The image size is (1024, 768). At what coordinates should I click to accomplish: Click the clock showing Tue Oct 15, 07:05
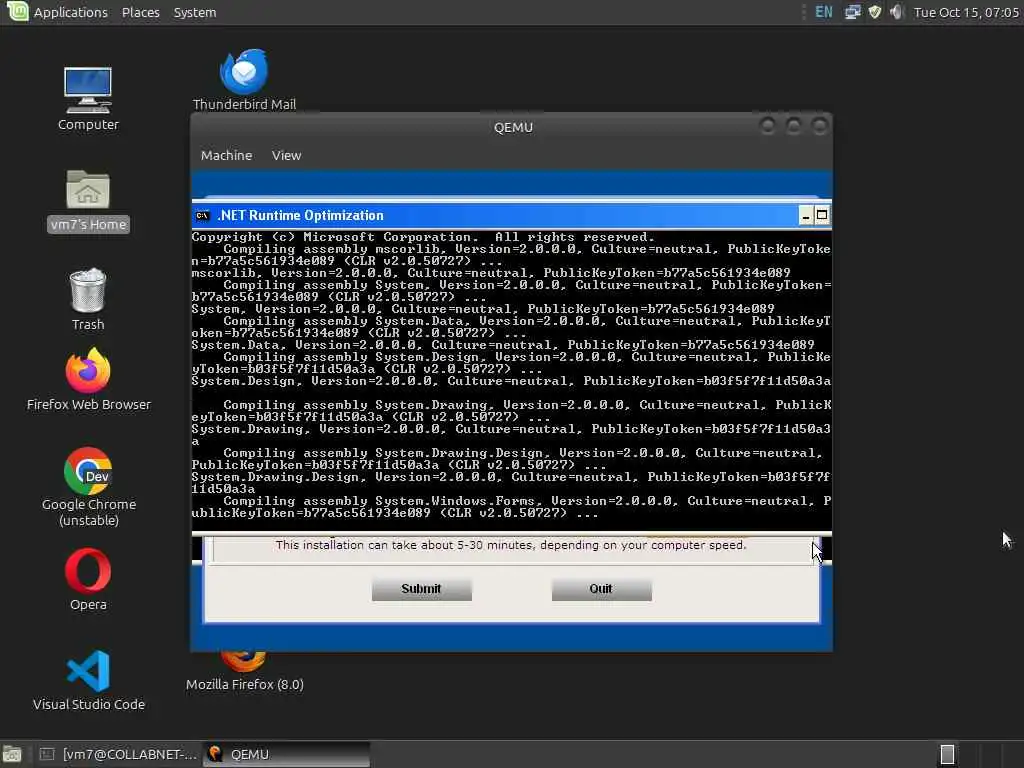966,12
